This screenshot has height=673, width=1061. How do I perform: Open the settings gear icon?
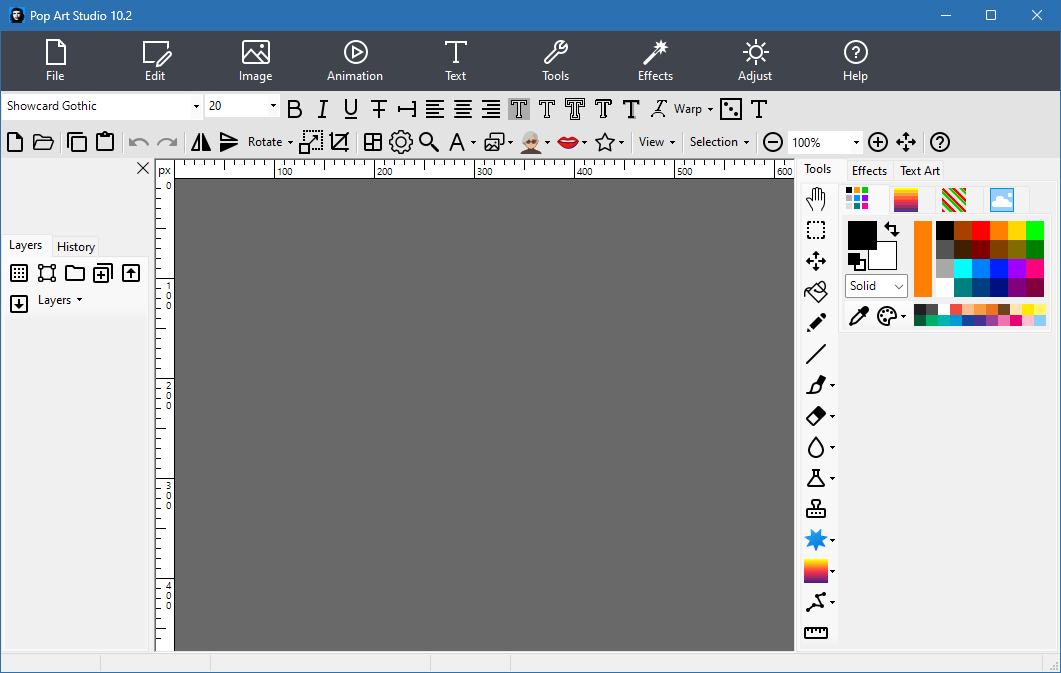(401, 142)
